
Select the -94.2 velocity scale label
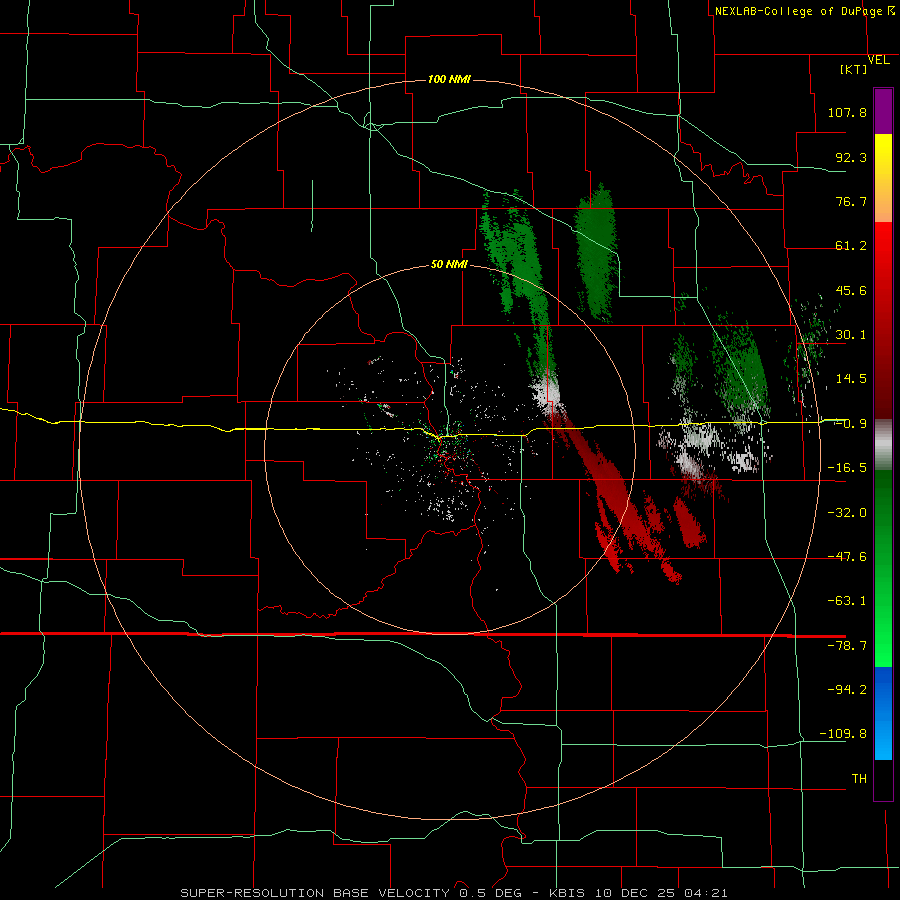847,689
